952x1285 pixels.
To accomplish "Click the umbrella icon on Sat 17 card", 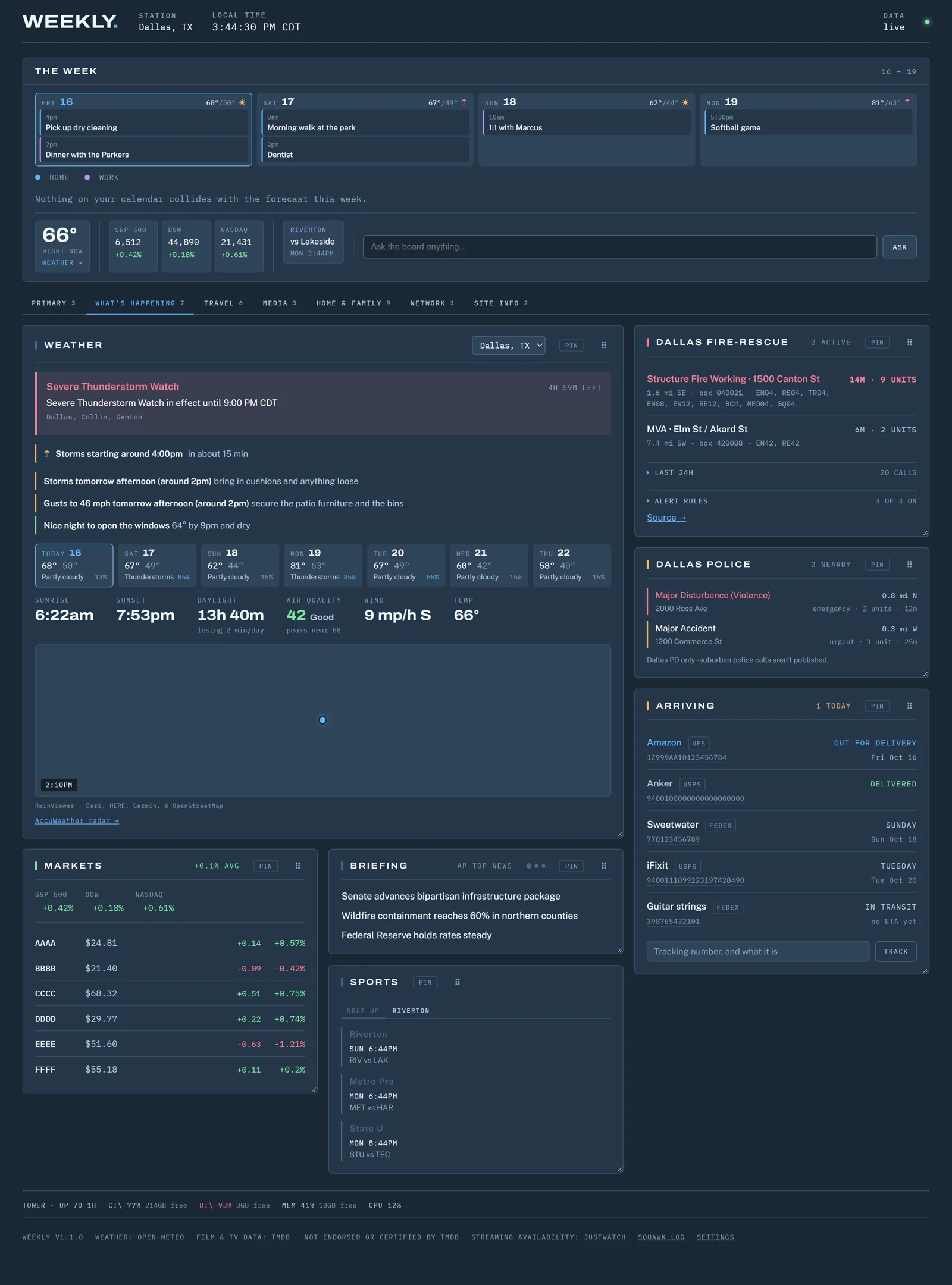I will tap(464, 102).
